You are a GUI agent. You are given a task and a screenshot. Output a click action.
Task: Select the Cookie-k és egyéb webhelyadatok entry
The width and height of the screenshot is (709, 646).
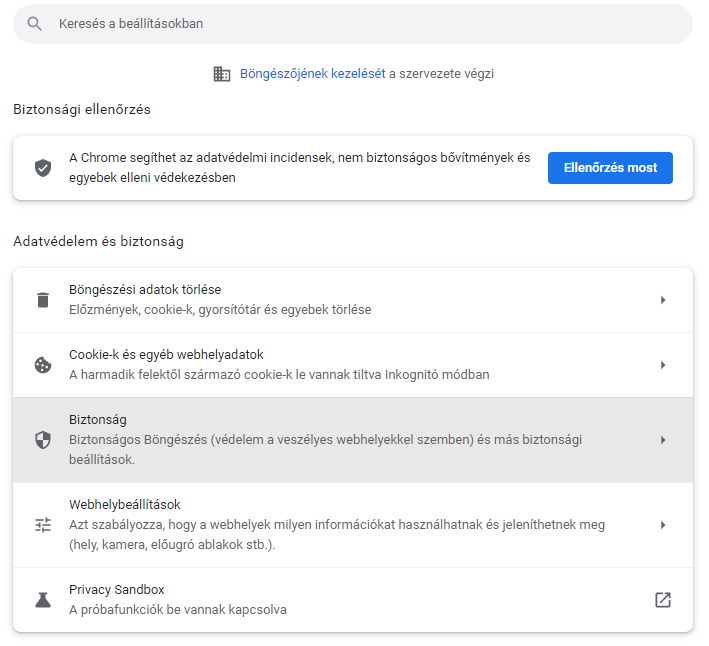[353, 365]
